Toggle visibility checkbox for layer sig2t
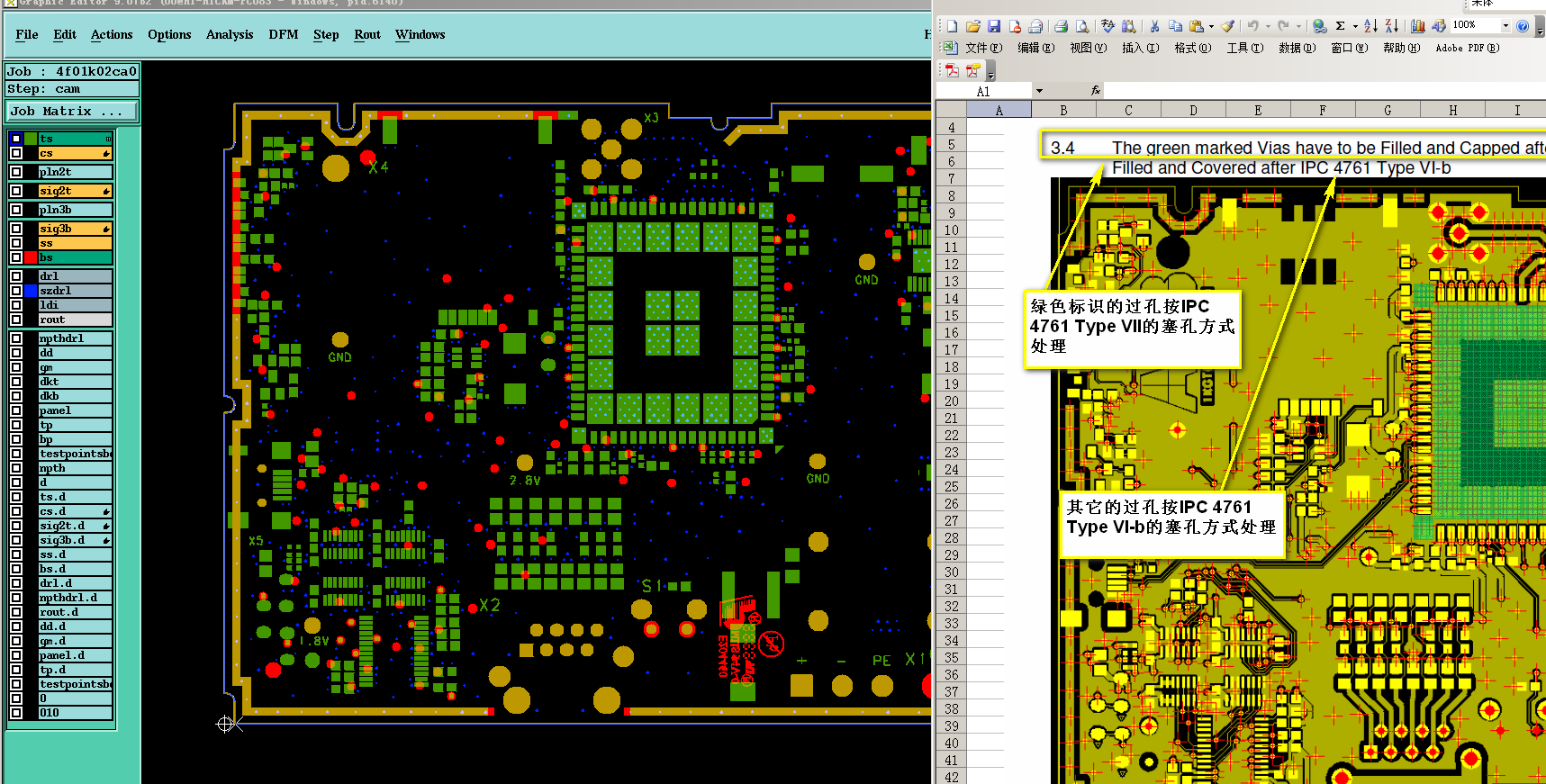1546x784 pixels. pos(16,191)
